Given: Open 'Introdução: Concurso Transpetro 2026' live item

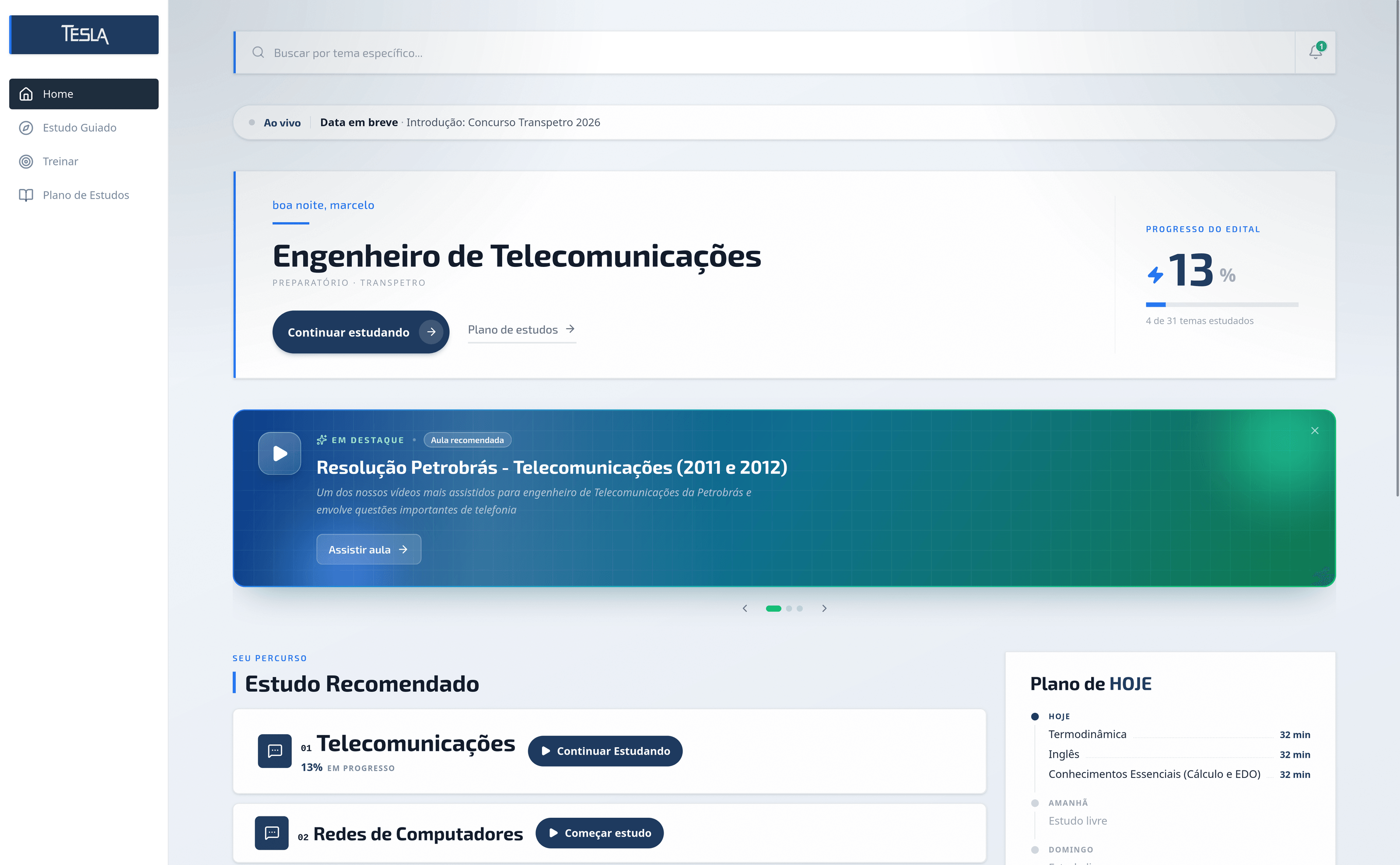Looking at the screenshot, I should point(503,123).
